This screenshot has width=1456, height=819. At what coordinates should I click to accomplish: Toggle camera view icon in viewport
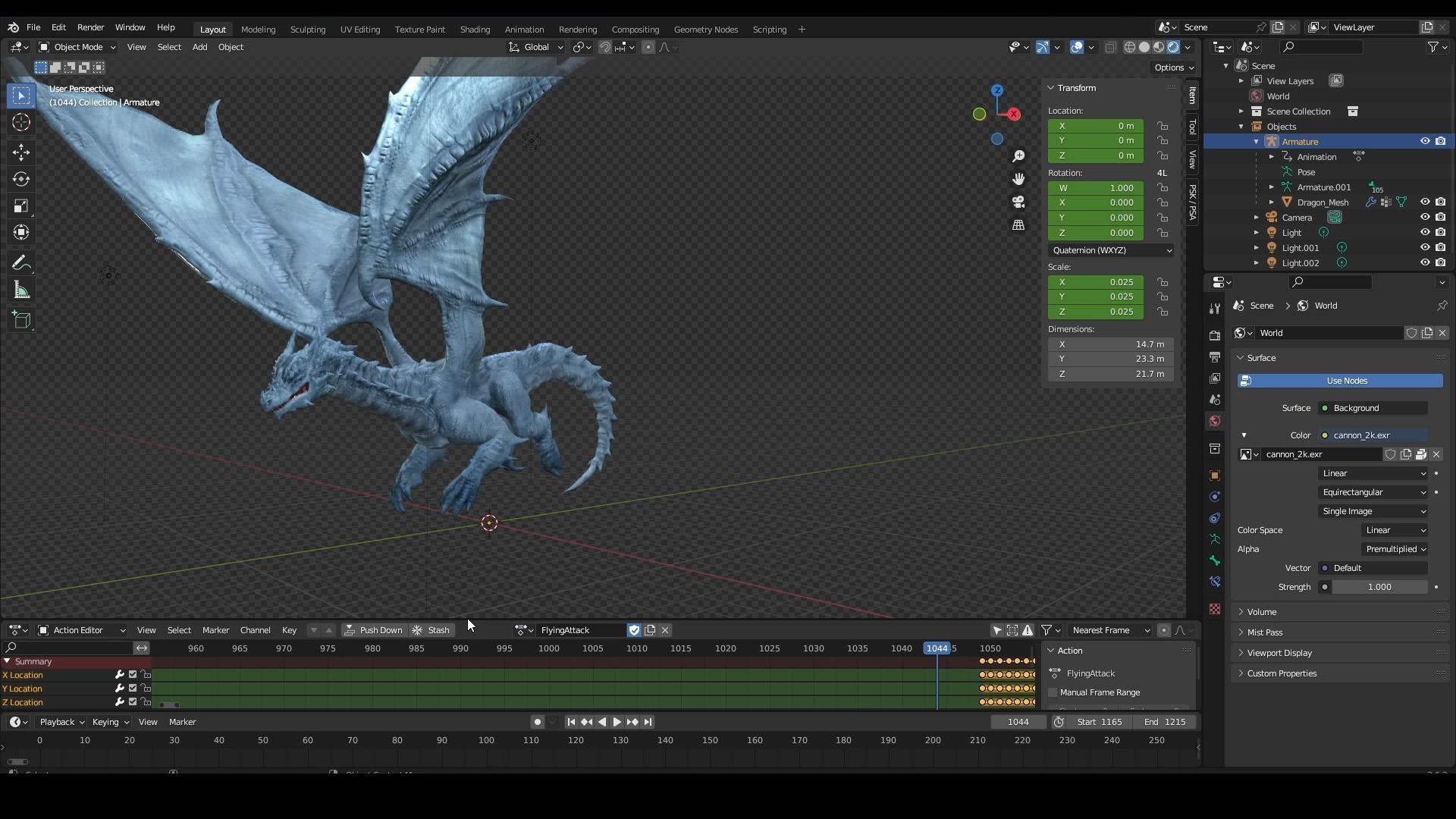click(x=1018, y=202)
